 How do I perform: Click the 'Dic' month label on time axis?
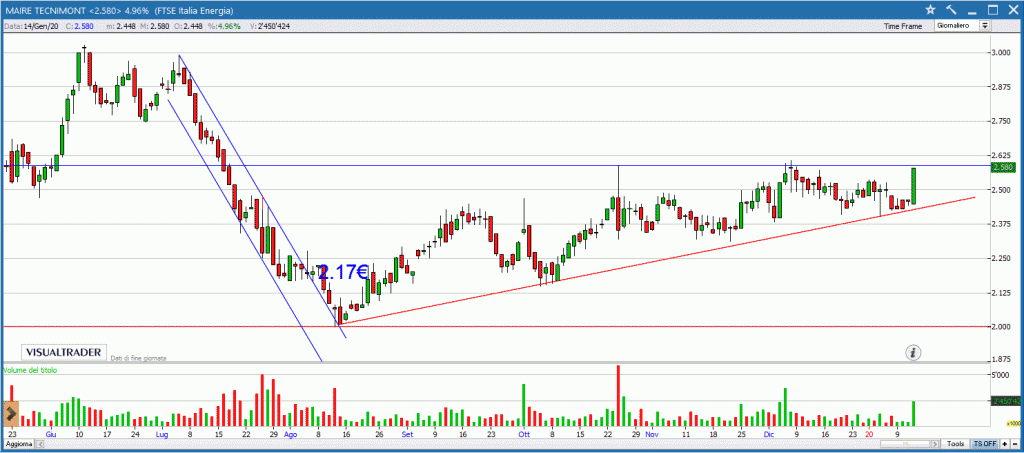coord(767,433)
